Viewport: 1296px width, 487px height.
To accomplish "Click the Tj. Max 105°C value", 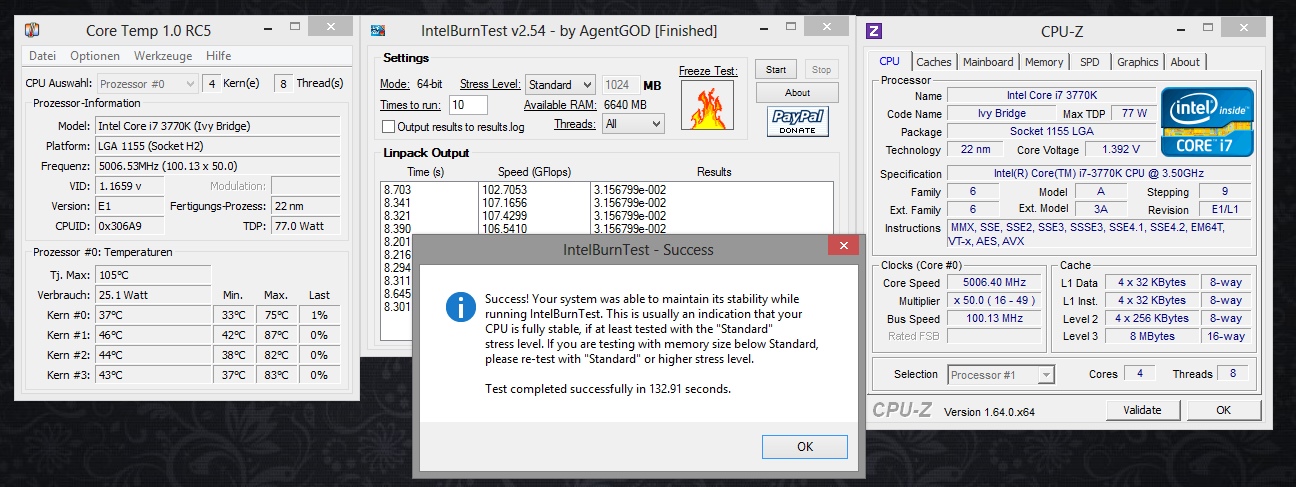I will tap(153, 275).
